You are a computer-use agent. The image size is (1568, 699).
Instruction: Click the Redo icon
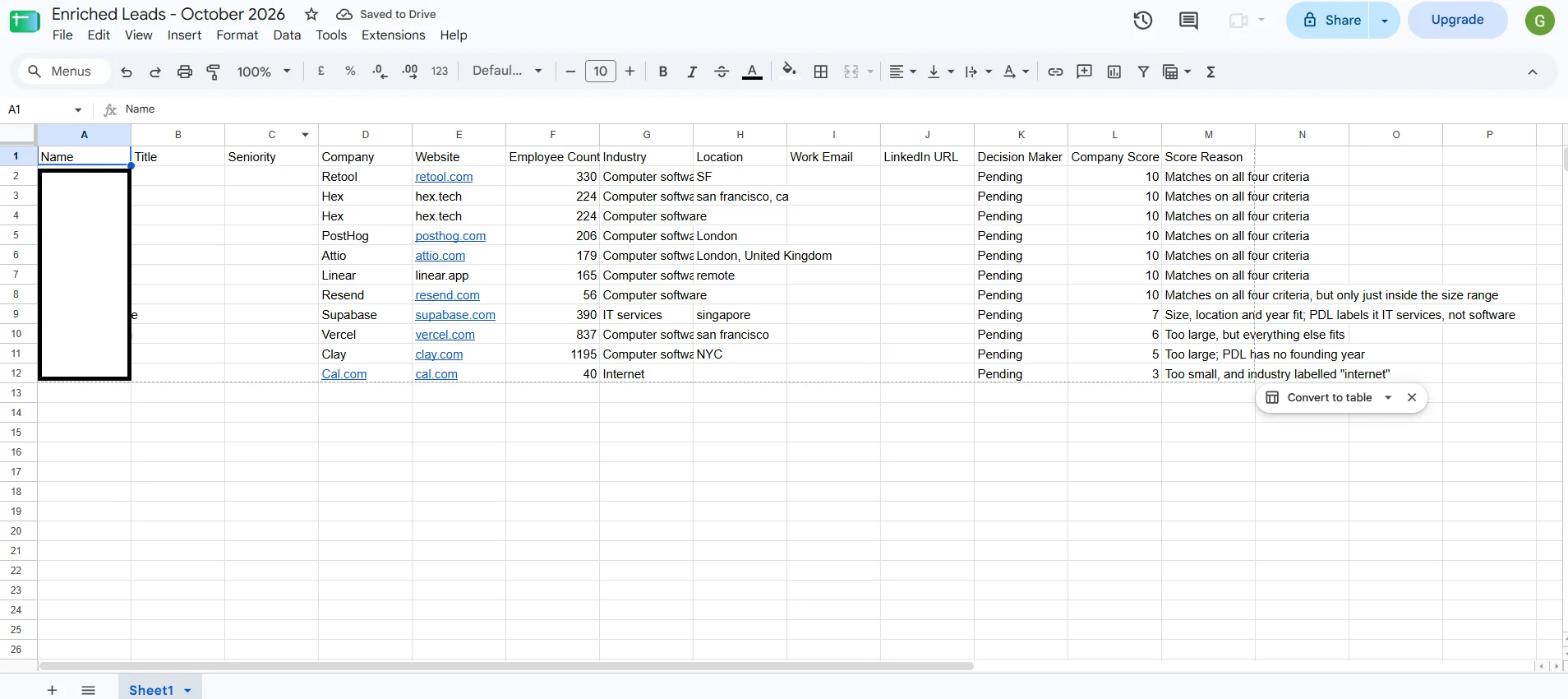[155, 72]
